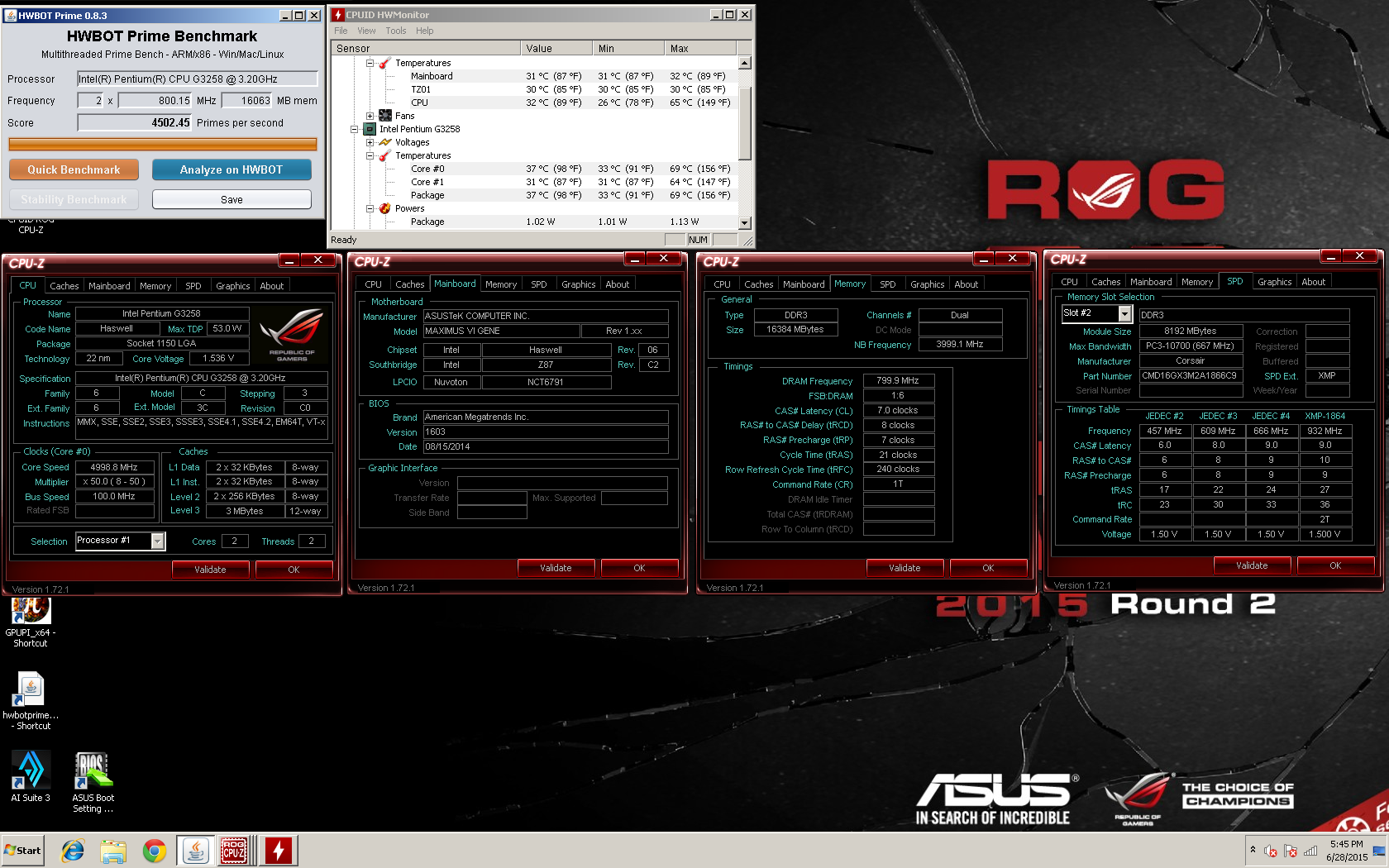1389x868 pixels.
Task: Open the Start menu
Action: pos(22,851)
